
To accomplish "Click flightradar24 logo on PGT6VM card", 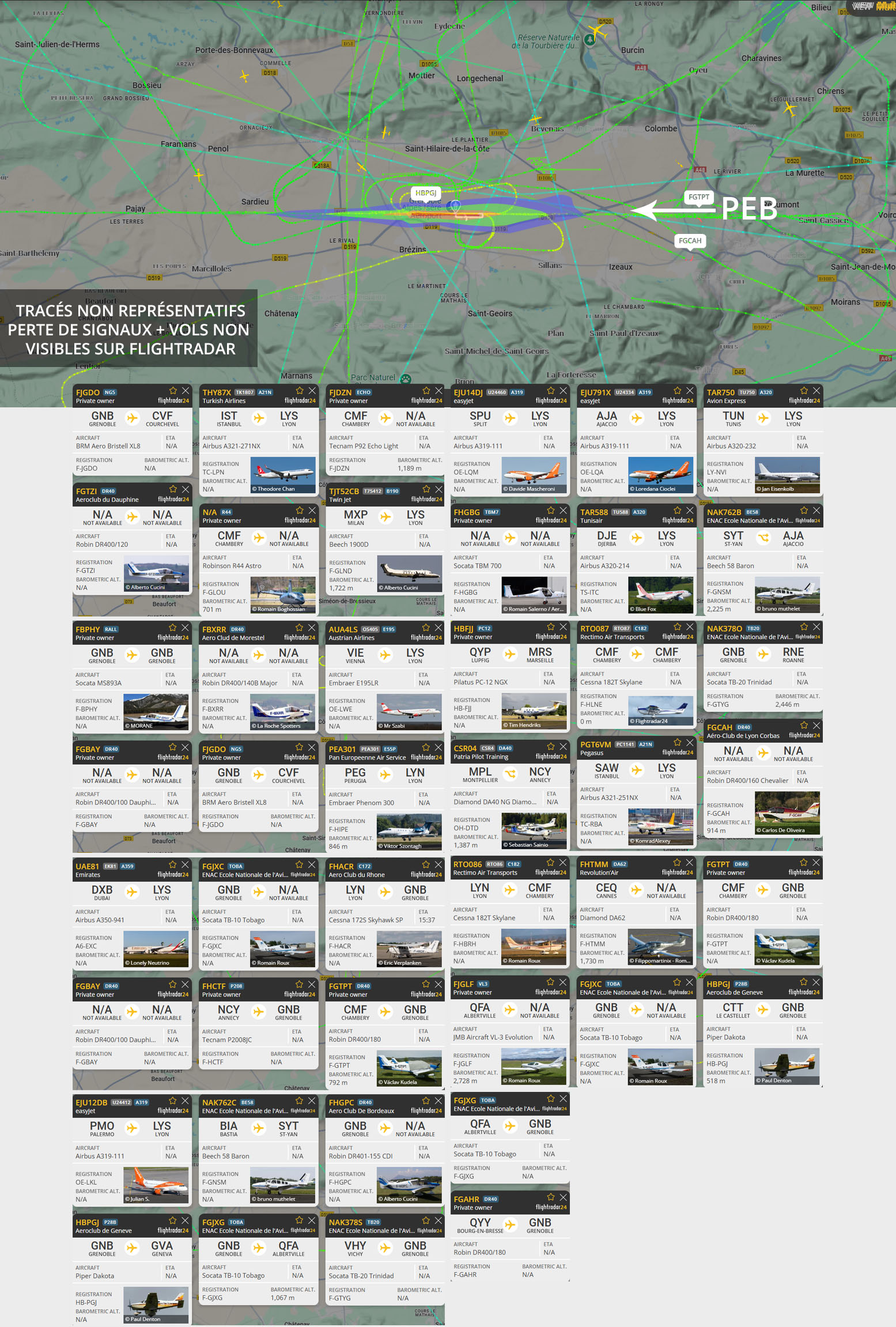I will [x=678, y=753].
